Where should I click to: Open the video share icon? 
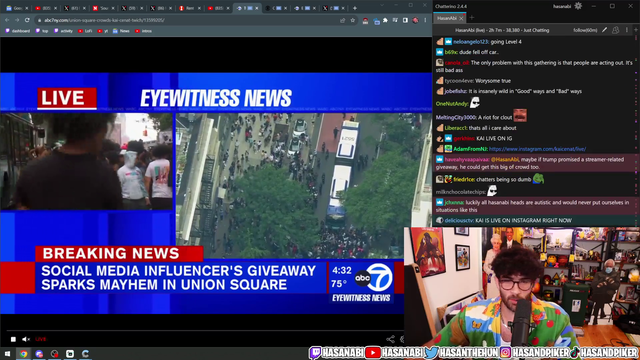click(x=390, y=339)
